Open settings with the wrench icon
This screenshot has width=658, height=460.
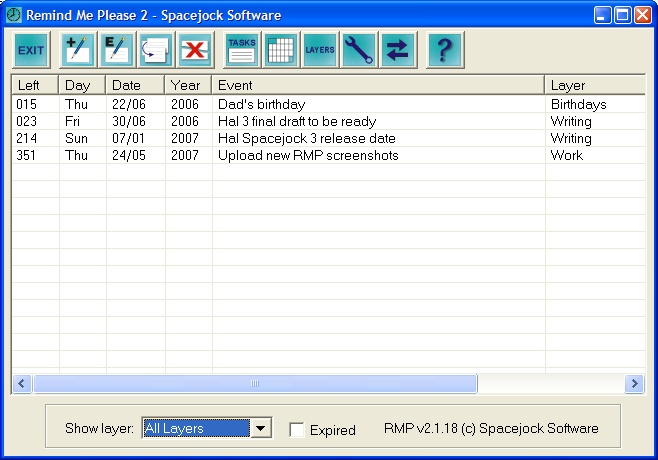point(358,49)
